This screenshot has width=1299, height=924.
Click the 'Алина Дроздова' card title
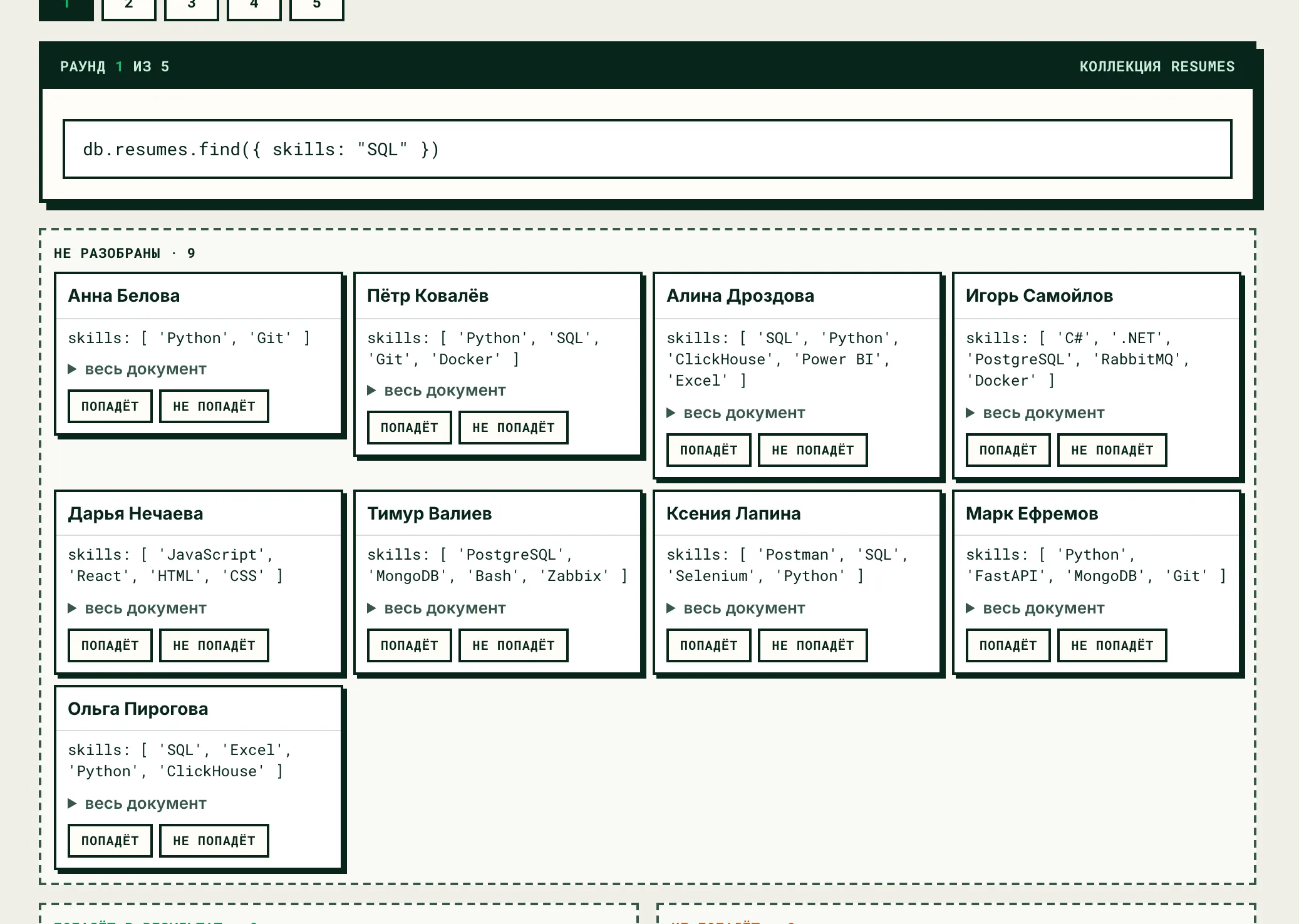[x=740, y=296]
